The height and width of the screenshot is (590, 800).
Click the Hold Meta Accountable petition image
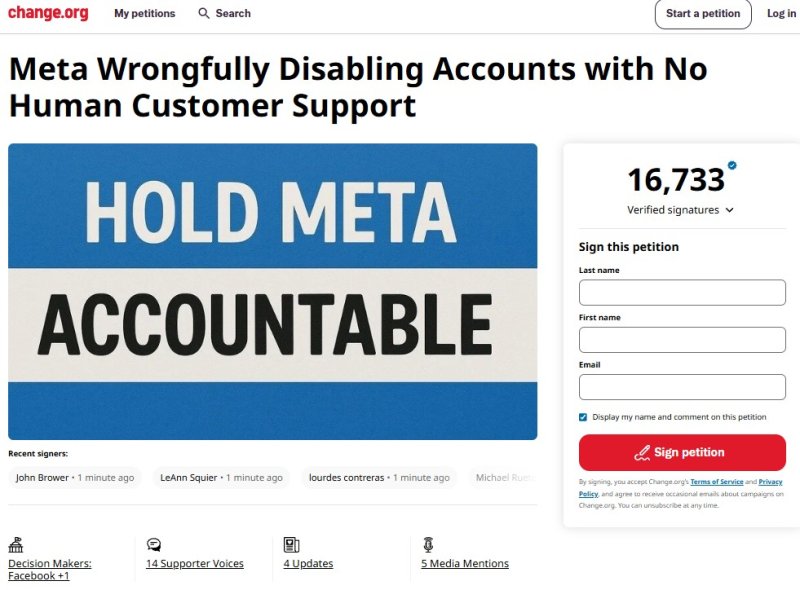(272, 291)
